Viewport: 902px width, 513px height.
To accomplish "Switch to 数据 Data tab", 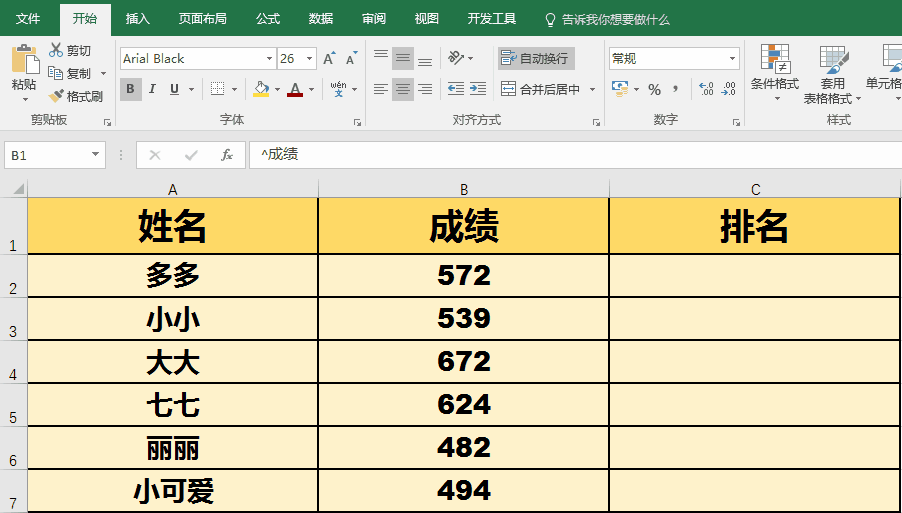I will tap(321, 19).
